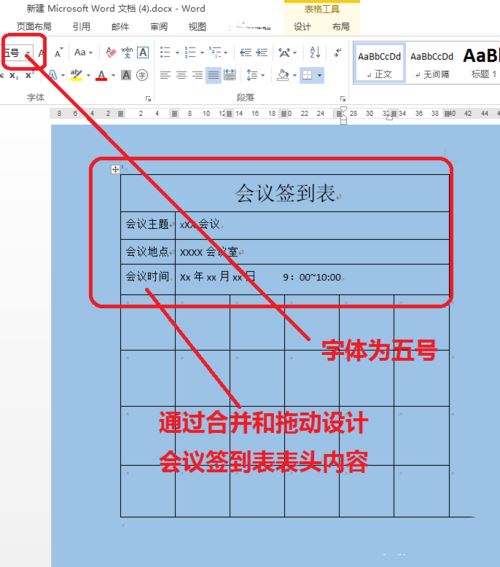Open the 引用 ribbon tab
Screen dimensions: 500x567
(x=81, y=26)
